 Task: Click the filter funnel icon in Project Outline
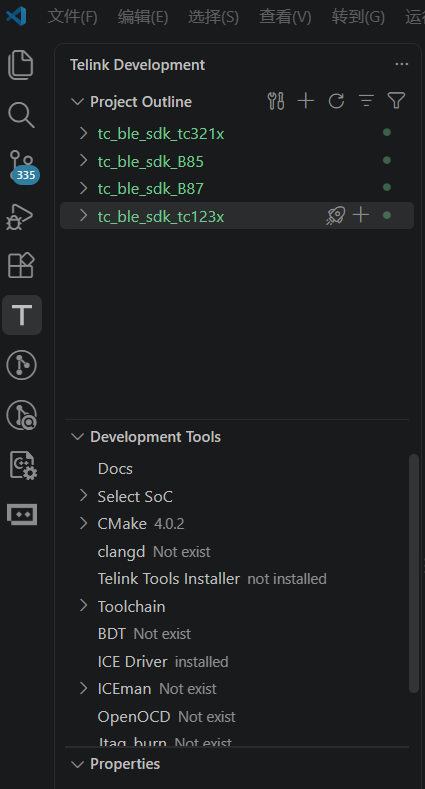tap(396, 101)
